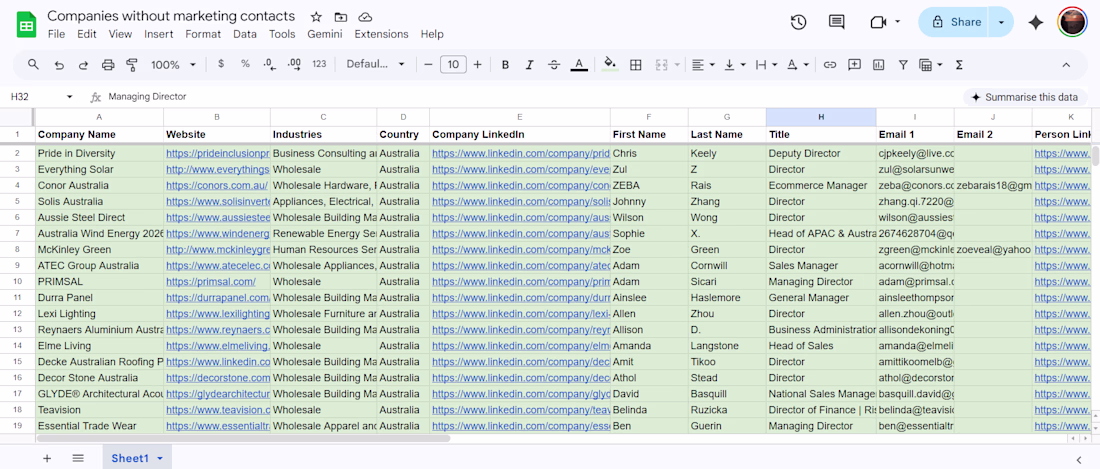Create a filter
Screen dimensions: 1100x469
pos(904,64)
